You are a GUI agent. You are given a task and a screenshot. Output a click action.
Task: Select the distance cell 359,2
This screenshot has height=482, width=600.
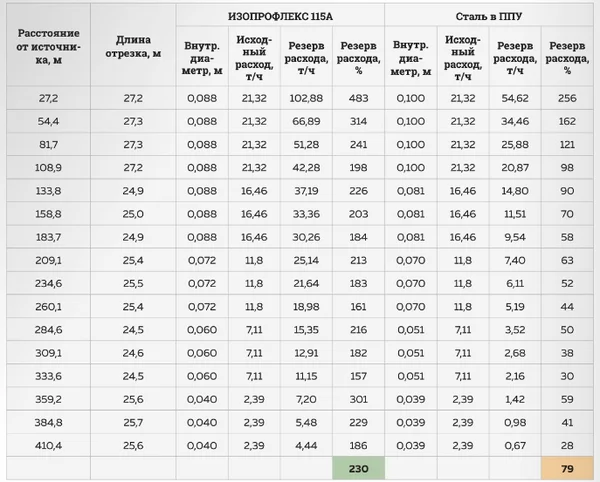coord(48,399)
